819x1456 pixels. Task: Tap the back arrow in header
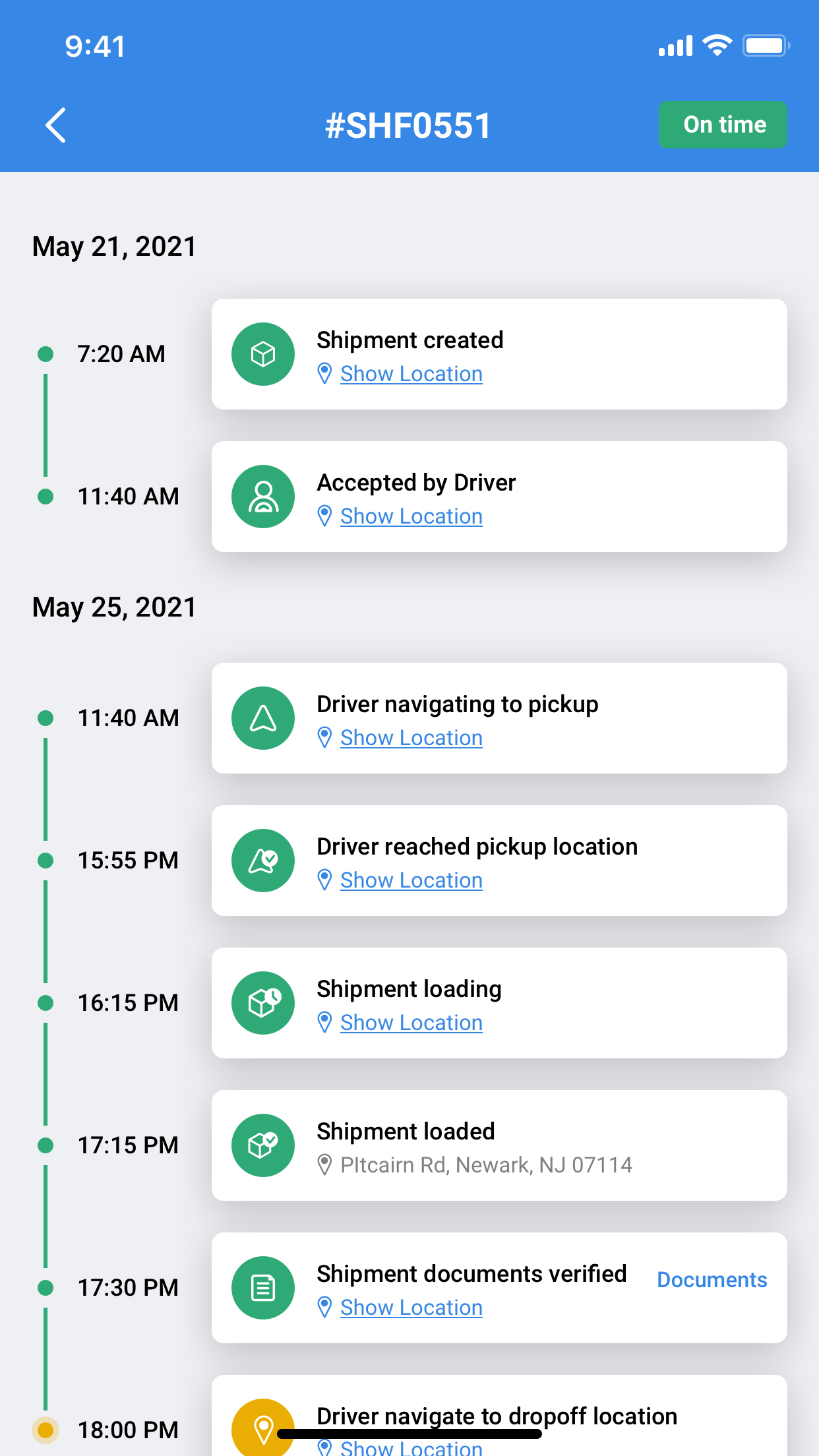pos(56,125)
